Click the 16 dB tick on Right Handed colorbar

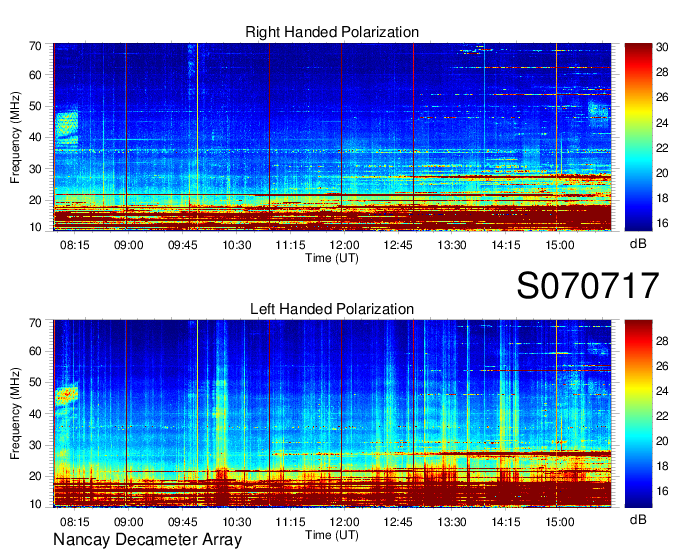pos(662,223)
